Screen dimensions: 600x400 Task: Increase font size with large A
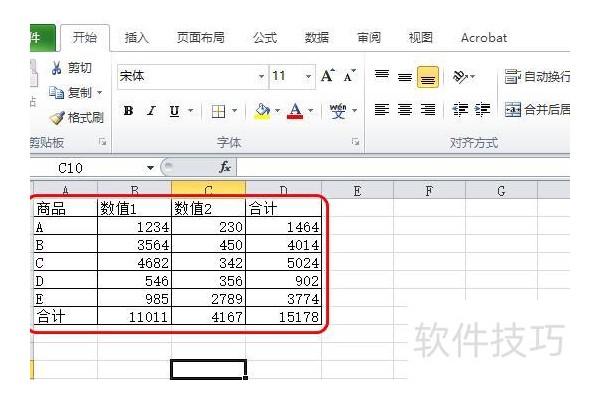pos(328,75)
